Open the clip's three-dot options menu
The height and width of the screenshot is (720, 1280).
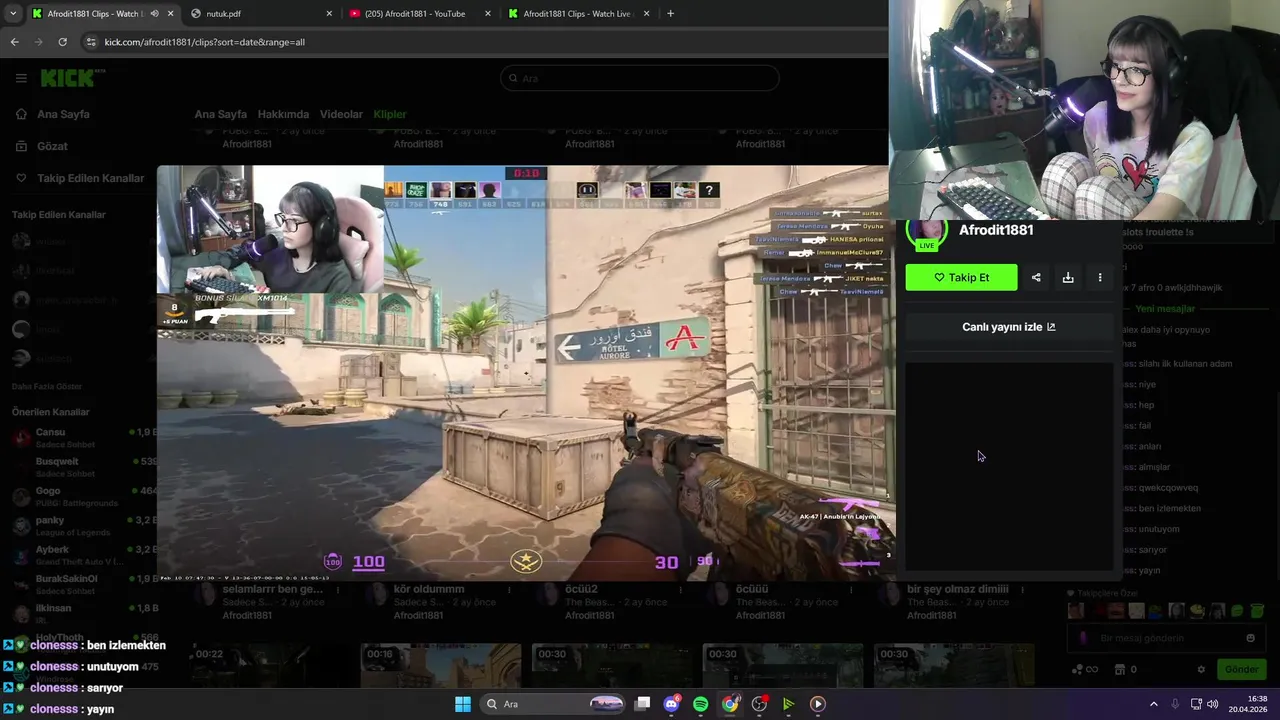1100,278
